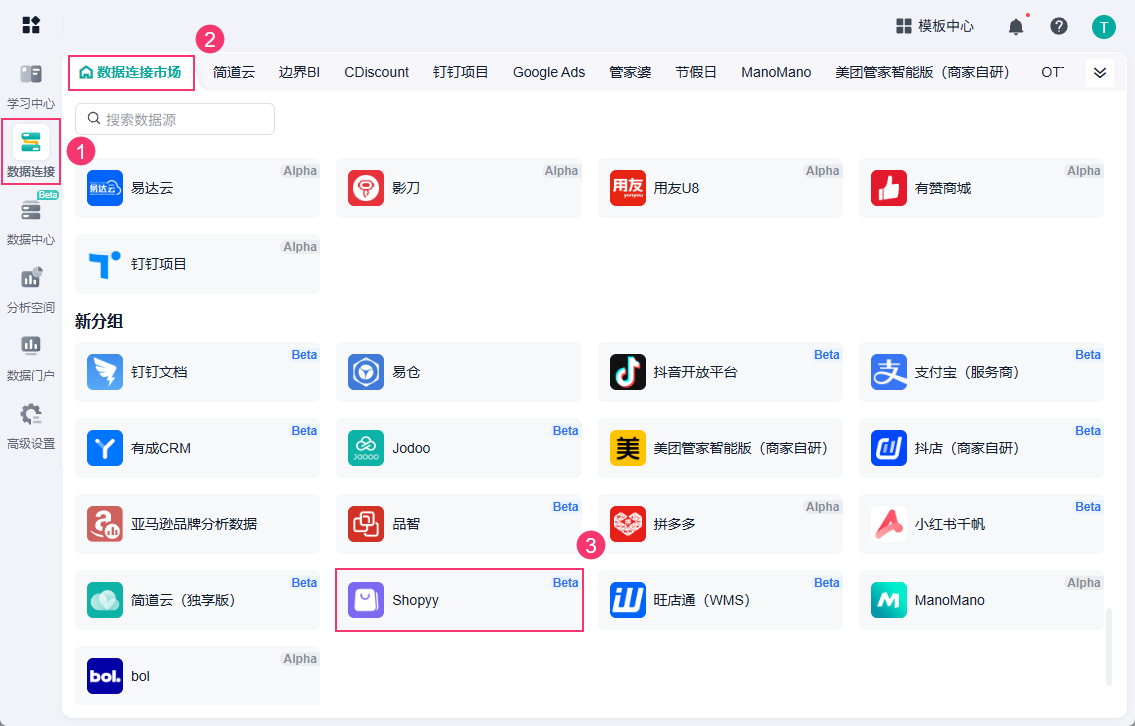Viewport: 1135px width, 726px height.
Task: Select the 抖音开放平台 icon
Action: click(628, 372)
